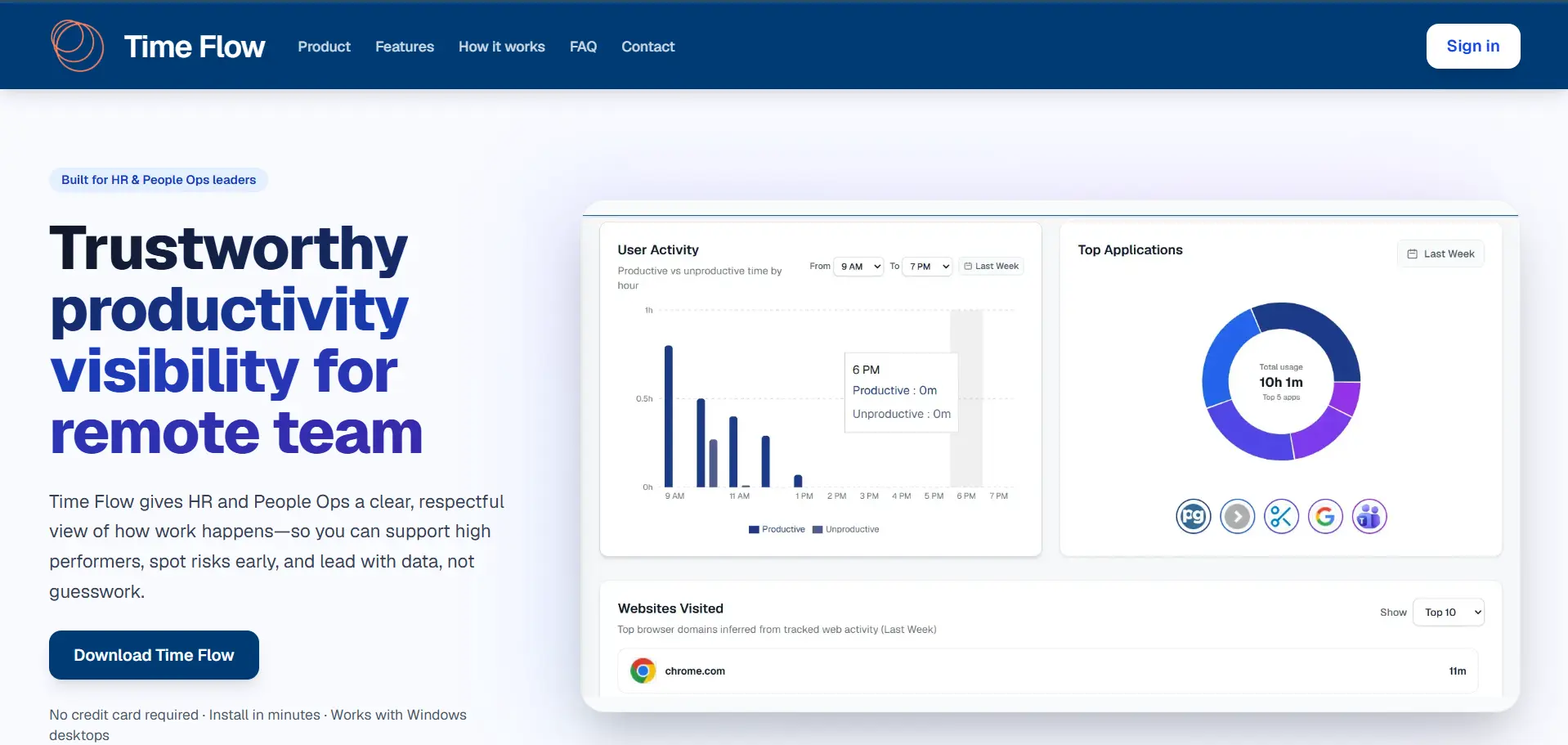Screen dimensions: 1568x745
Task: Expand the Show Top 10 dropdown
Action: (x=1449, y=613)
